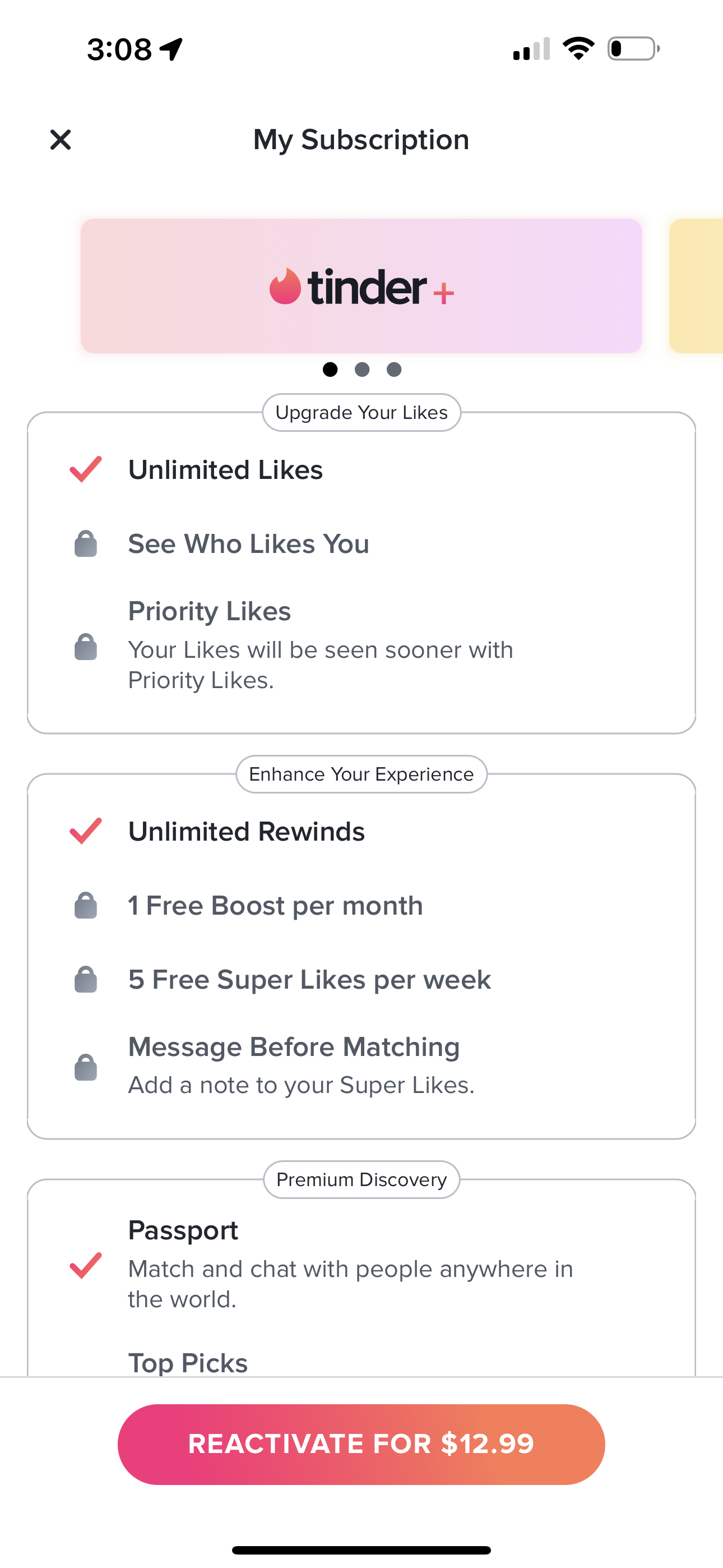This screenshot has width=723, height=1568.
Task: Tap the lock beside 5 Free Super Likes
Action: [x=86, y=979]
